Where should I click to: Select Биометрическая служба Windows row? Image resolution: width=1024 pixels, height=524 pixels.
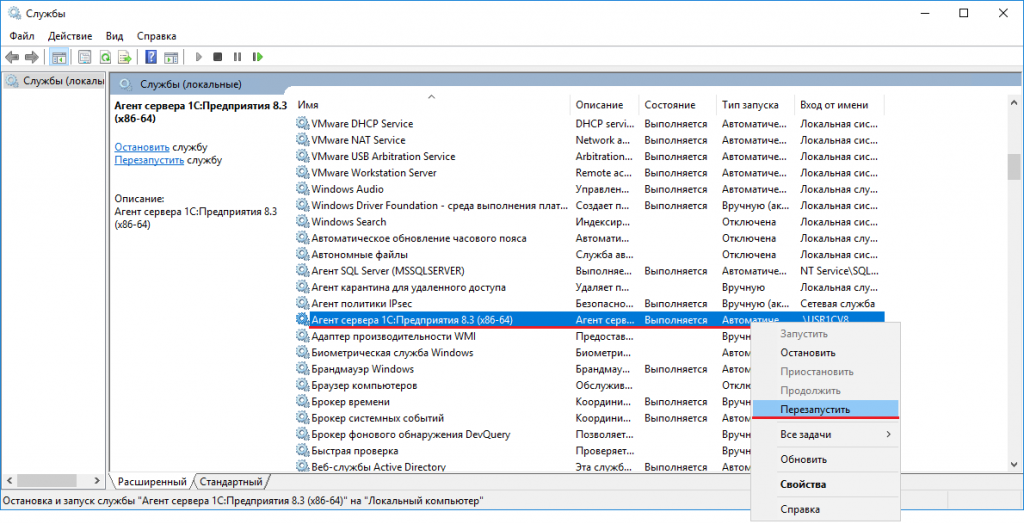523,353
